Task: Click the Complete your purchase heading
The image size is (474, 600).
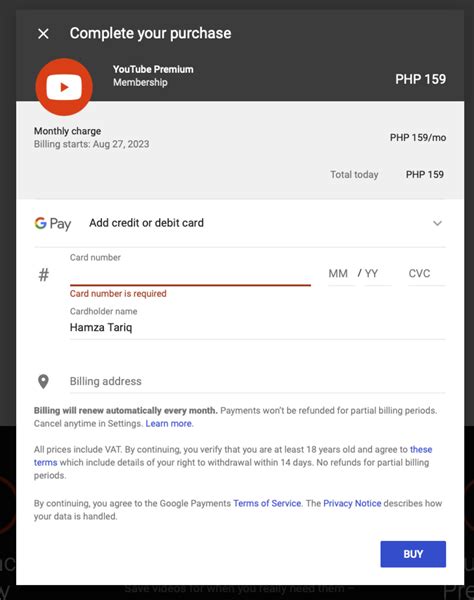Action: point(150,34)
